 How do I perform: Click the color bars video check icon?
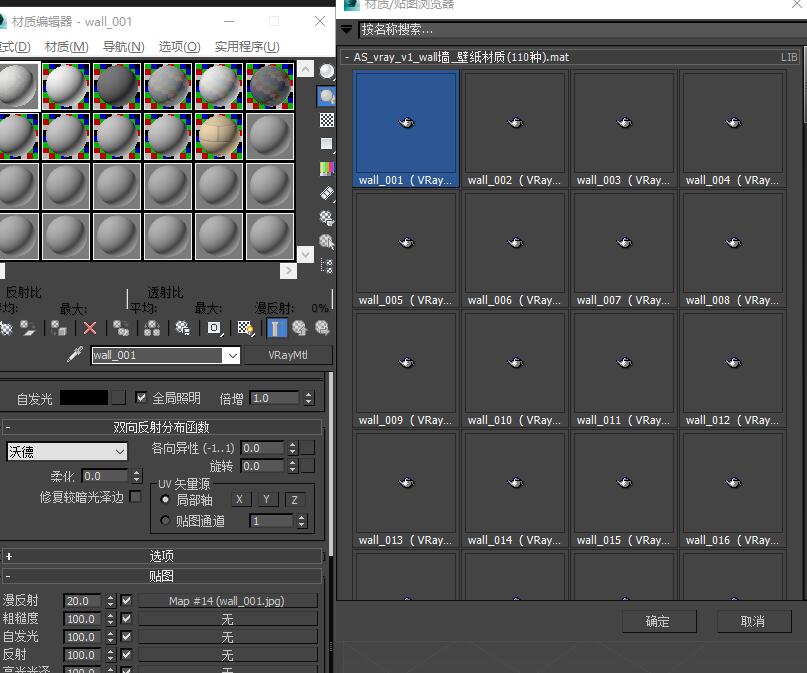[x=327, y=168]
